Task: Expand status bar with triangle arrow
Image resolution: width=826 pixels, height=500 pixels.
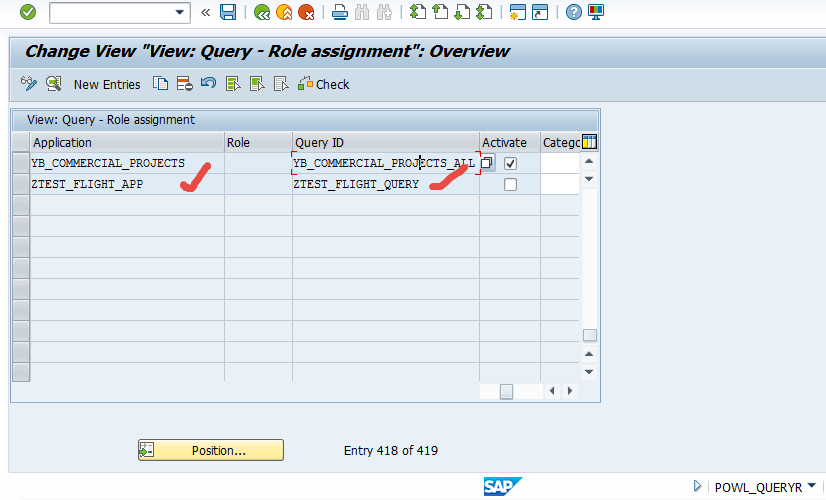Action: (x=697, y=486)
